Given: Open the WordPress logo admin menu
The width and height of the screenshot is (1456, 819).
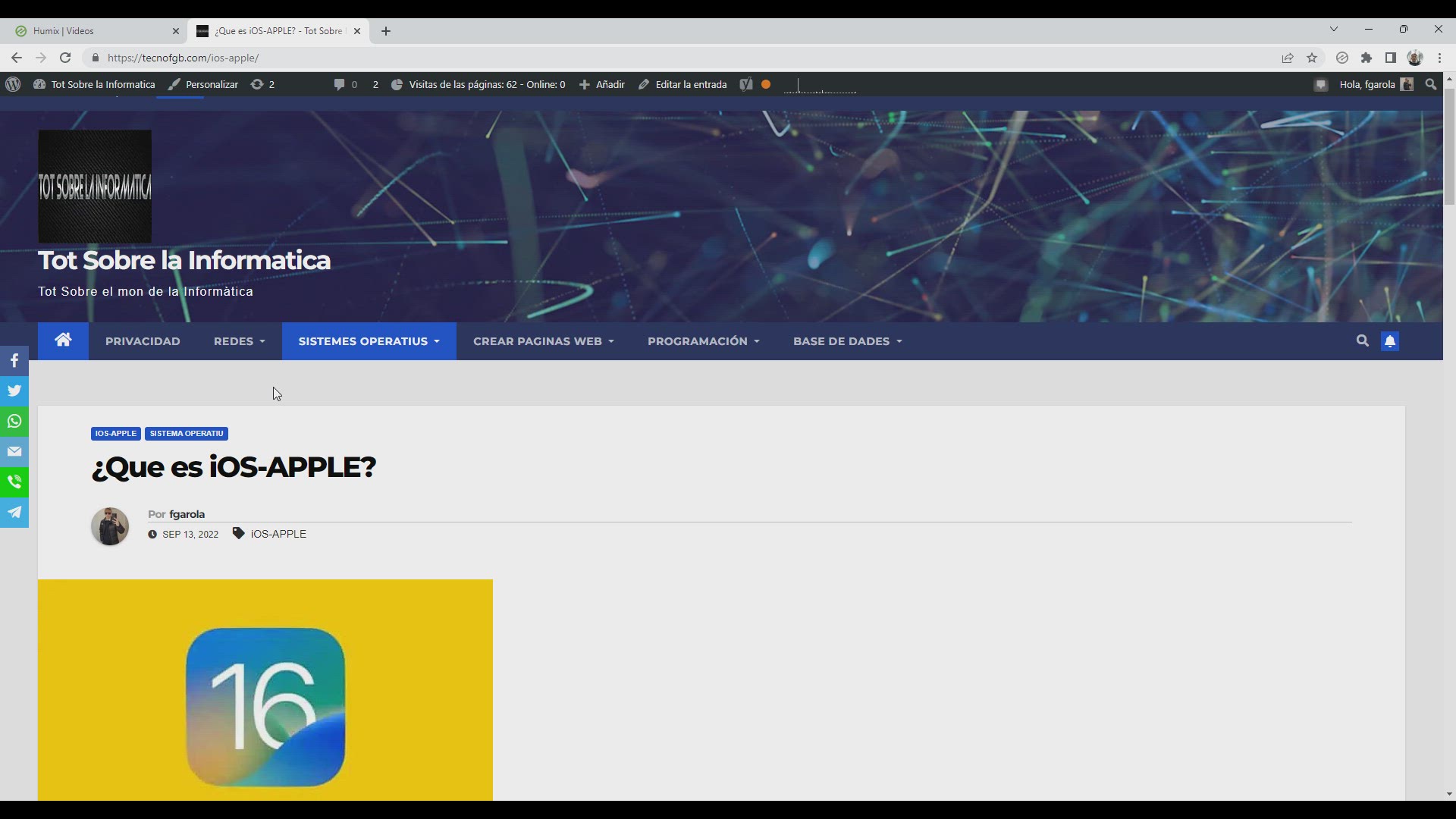Looking at the screenshot, I should tap(13, 84).
